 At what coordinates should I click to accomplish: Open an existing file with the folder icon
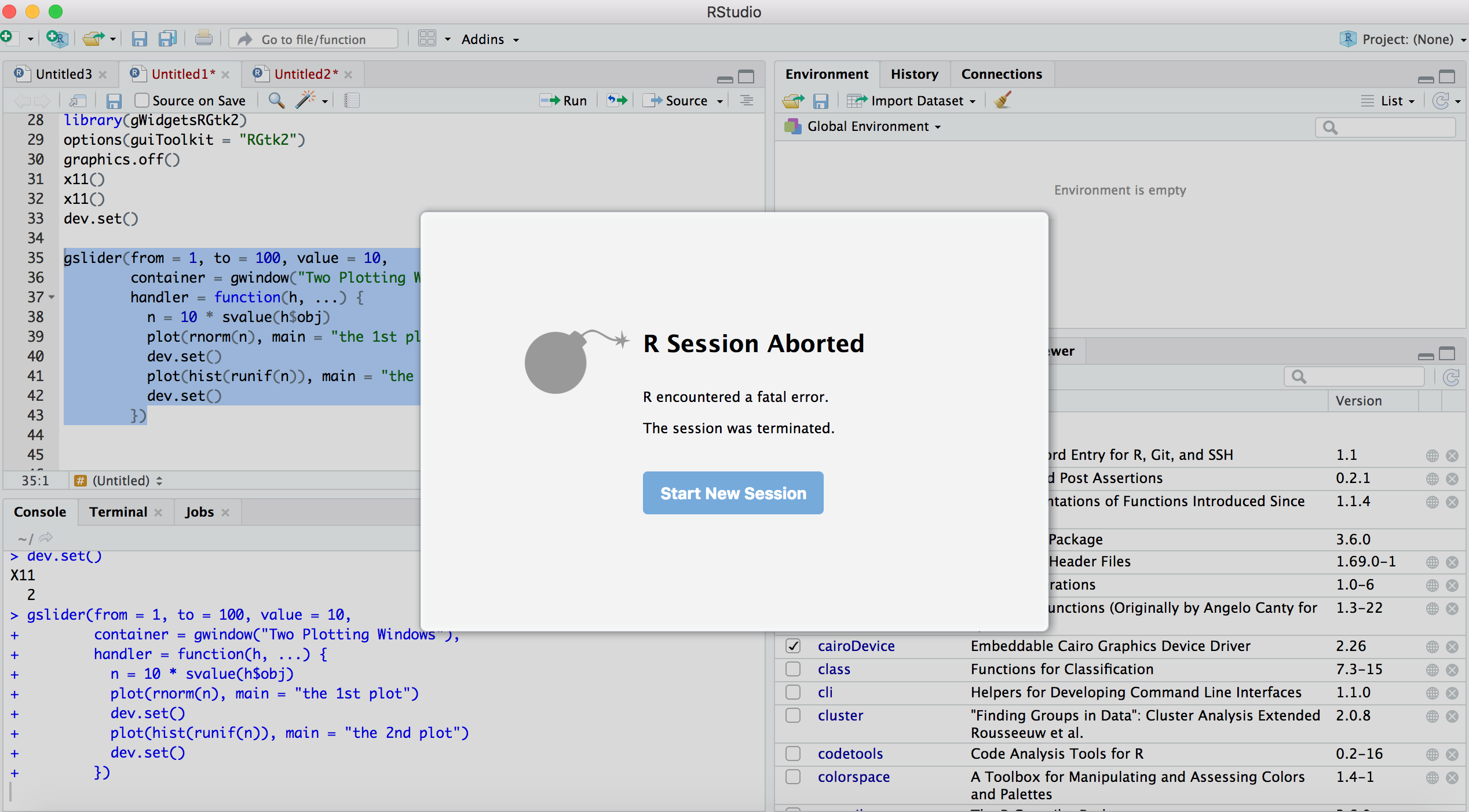pos(94,39)
